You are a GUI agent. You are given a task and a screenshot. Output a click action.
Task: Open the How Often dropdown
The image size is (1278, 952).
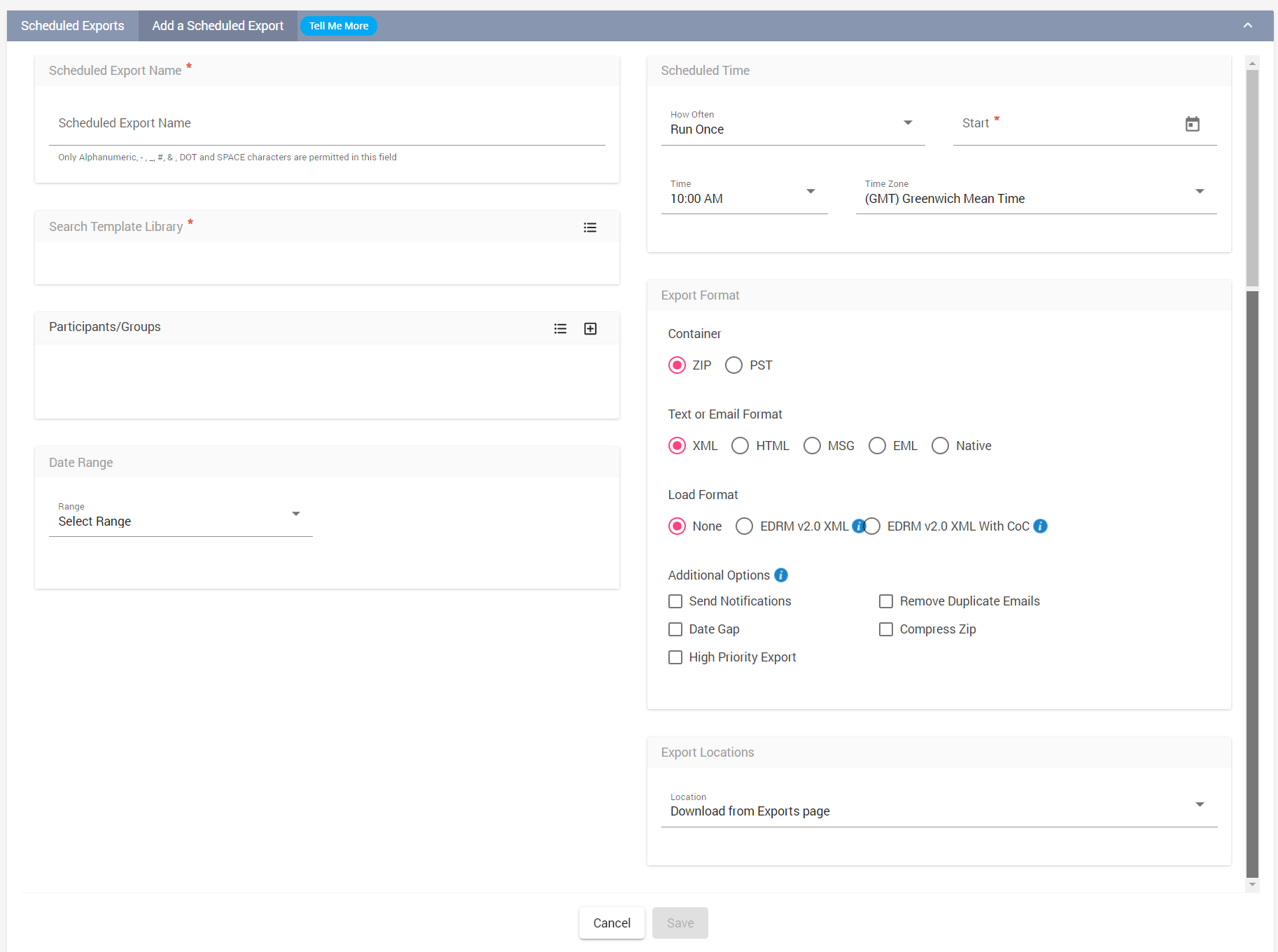(x=793, y=125)
